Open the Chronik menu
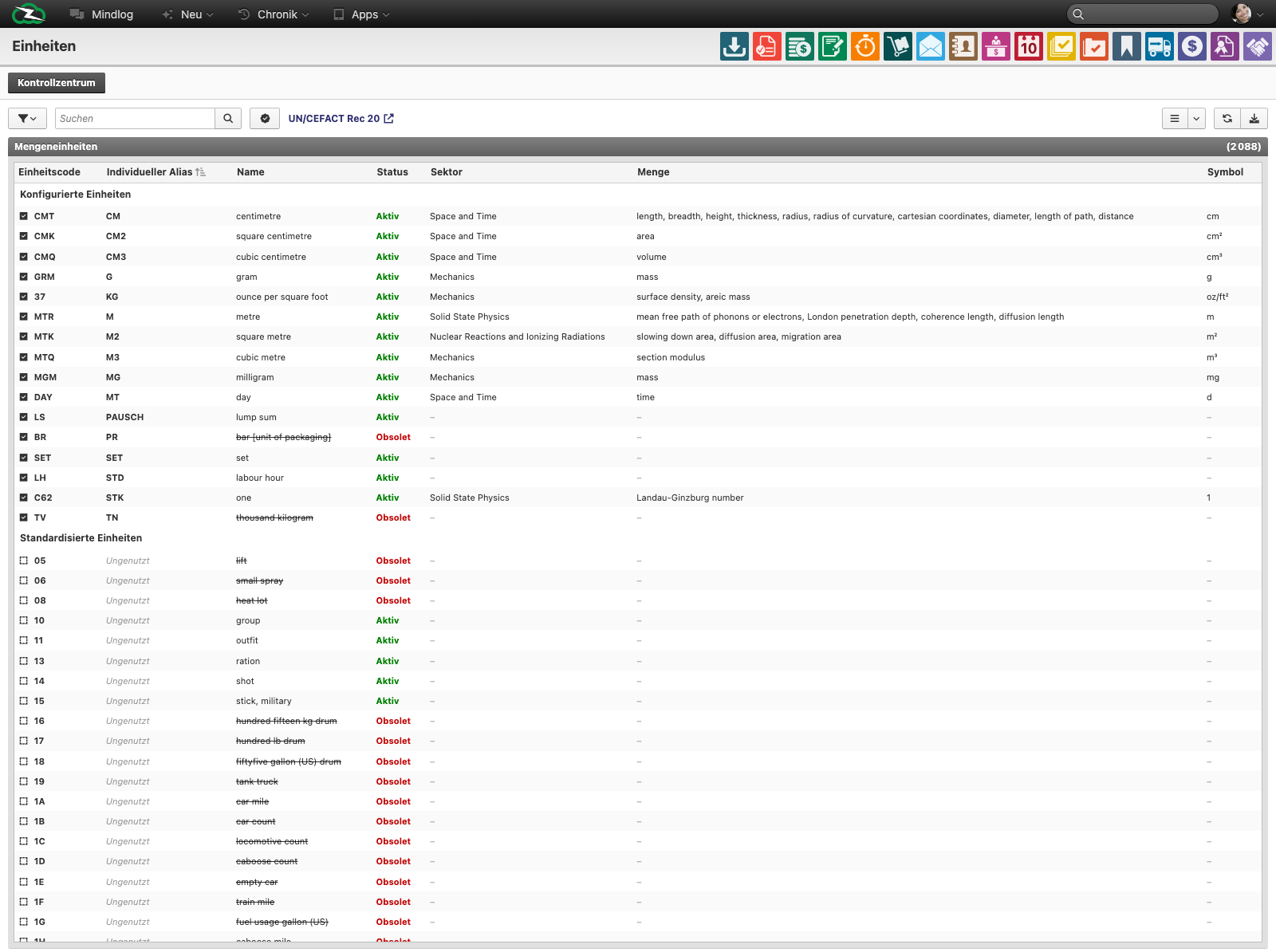The image size is (1276, 952). click(274, 14)
